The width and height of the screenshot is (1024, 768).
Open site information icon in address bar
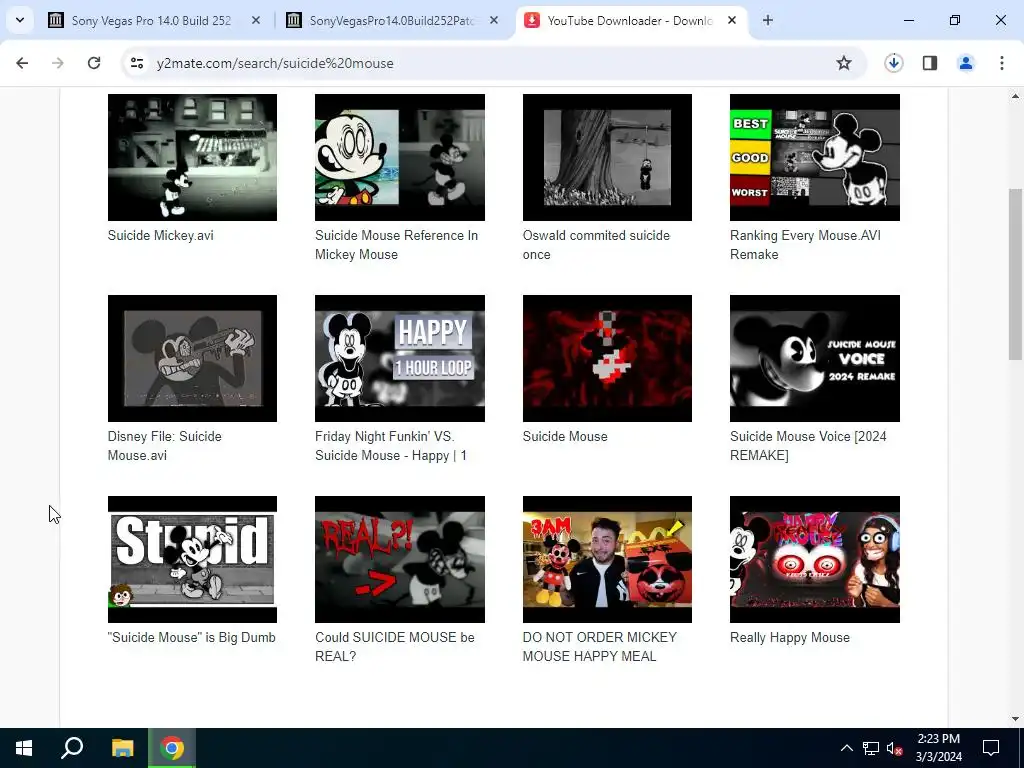(x=137, y=63)
